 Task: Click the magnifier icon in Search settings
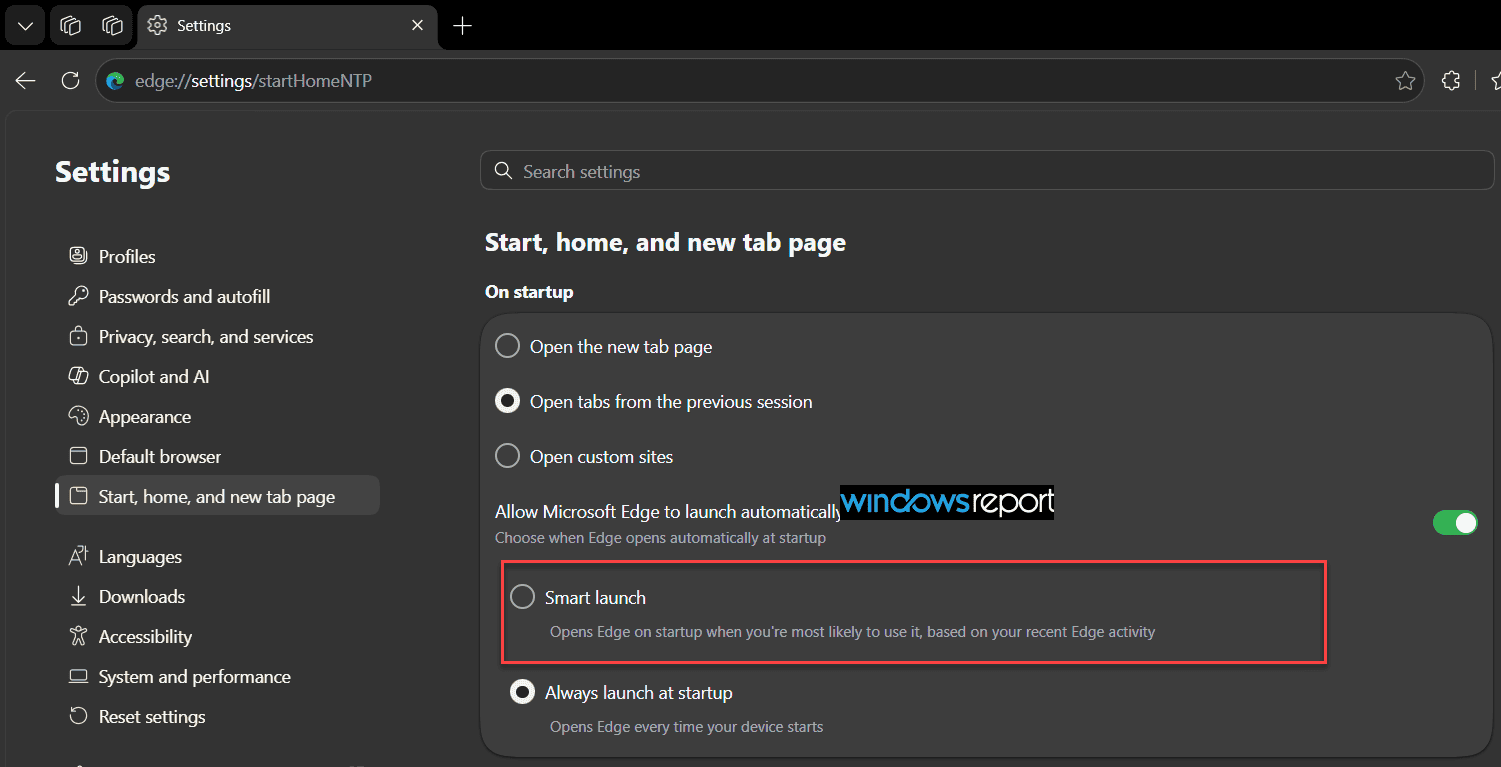[503, 171]
